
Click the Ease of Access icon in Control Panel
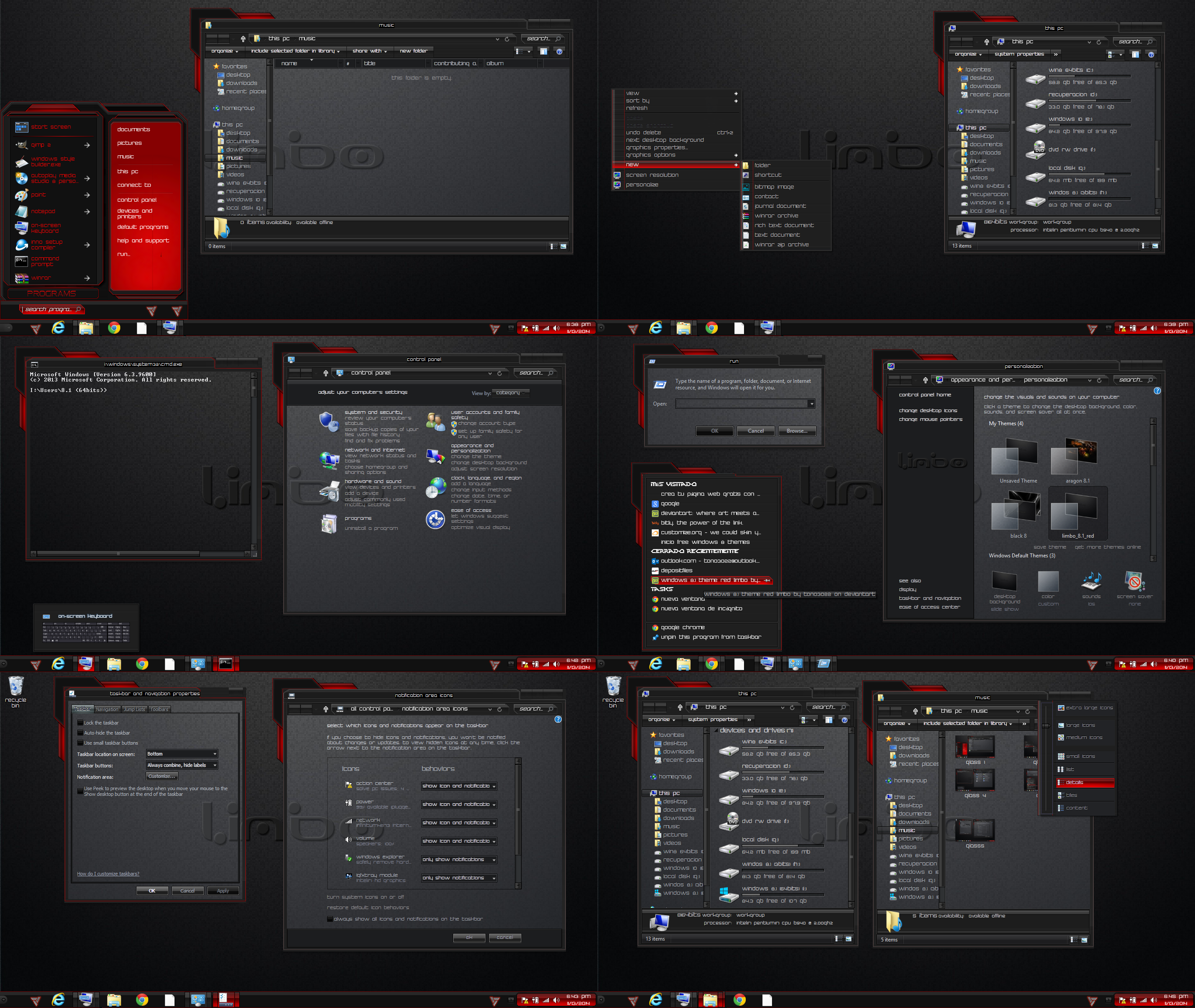(x=435, y=519)
